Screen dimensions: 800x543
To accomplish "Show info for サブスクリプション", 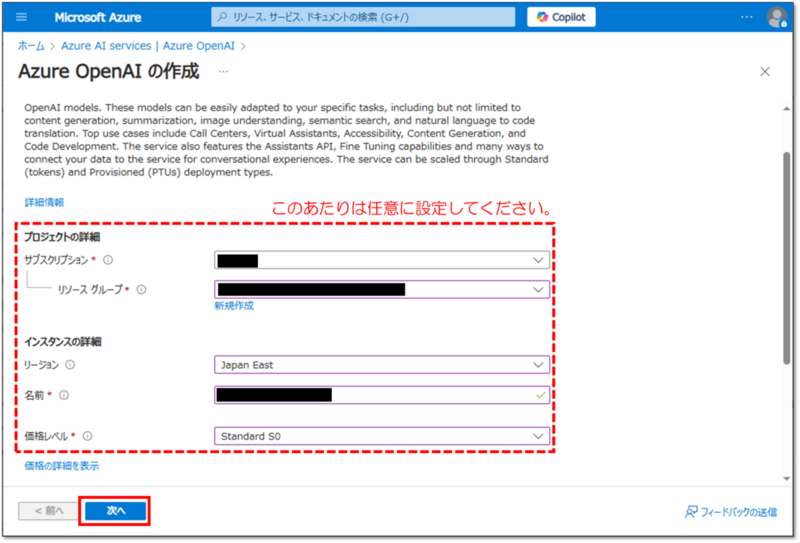I will (x=108, y=260).
